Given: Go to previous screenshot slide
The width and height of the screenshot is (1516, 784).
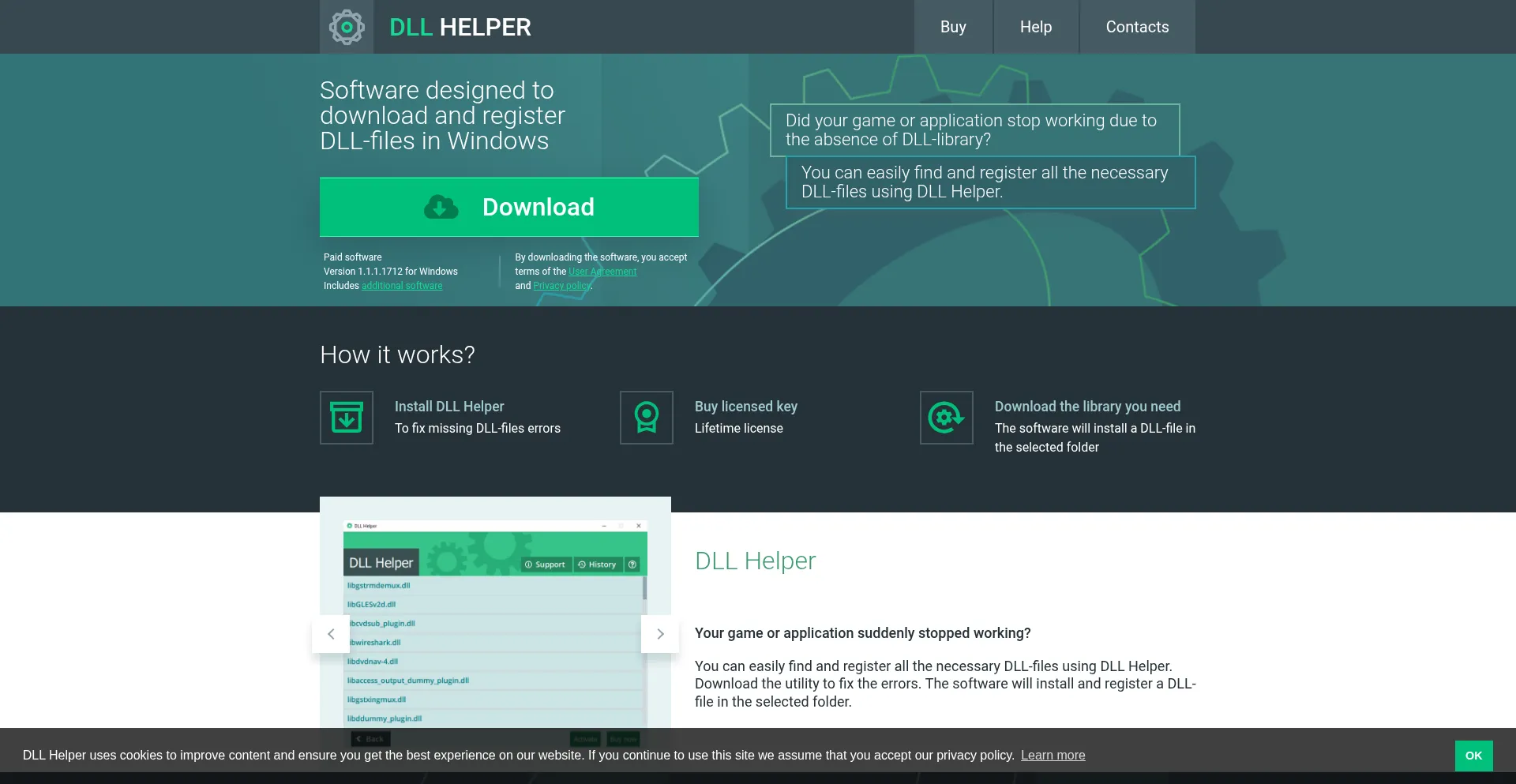Looking at the screenshot, I should [x=331, y=634].
